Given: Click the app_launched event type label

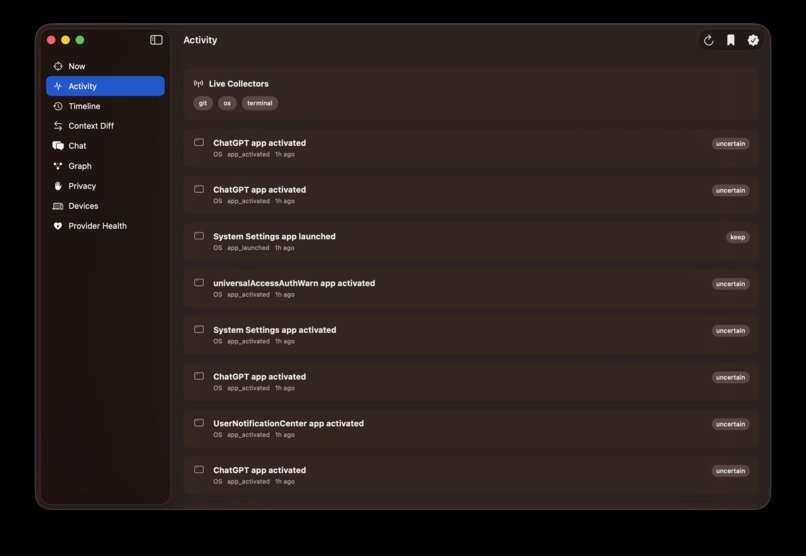Looking at the screenshot, I should pos(248,248).
